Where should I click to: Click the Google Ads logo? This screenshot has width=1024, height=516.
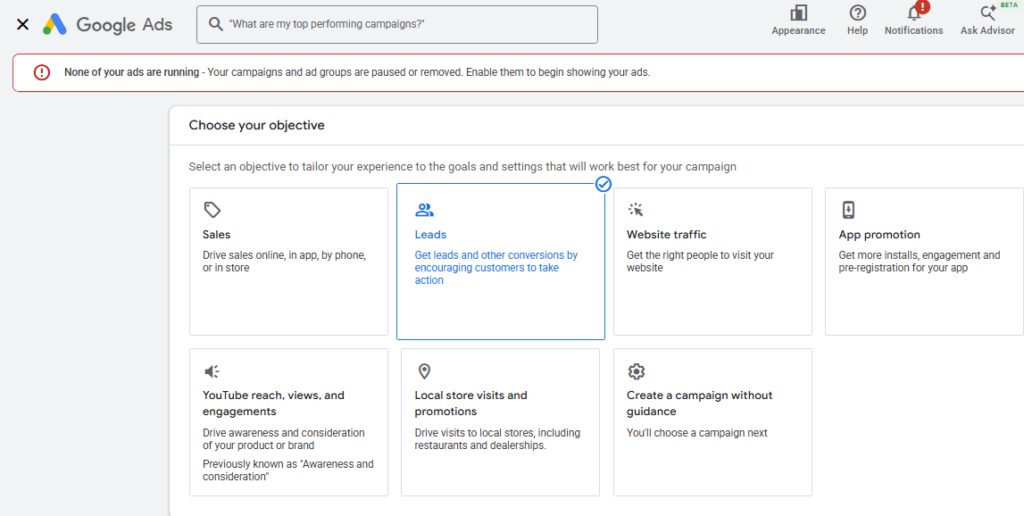coord(108,25)
